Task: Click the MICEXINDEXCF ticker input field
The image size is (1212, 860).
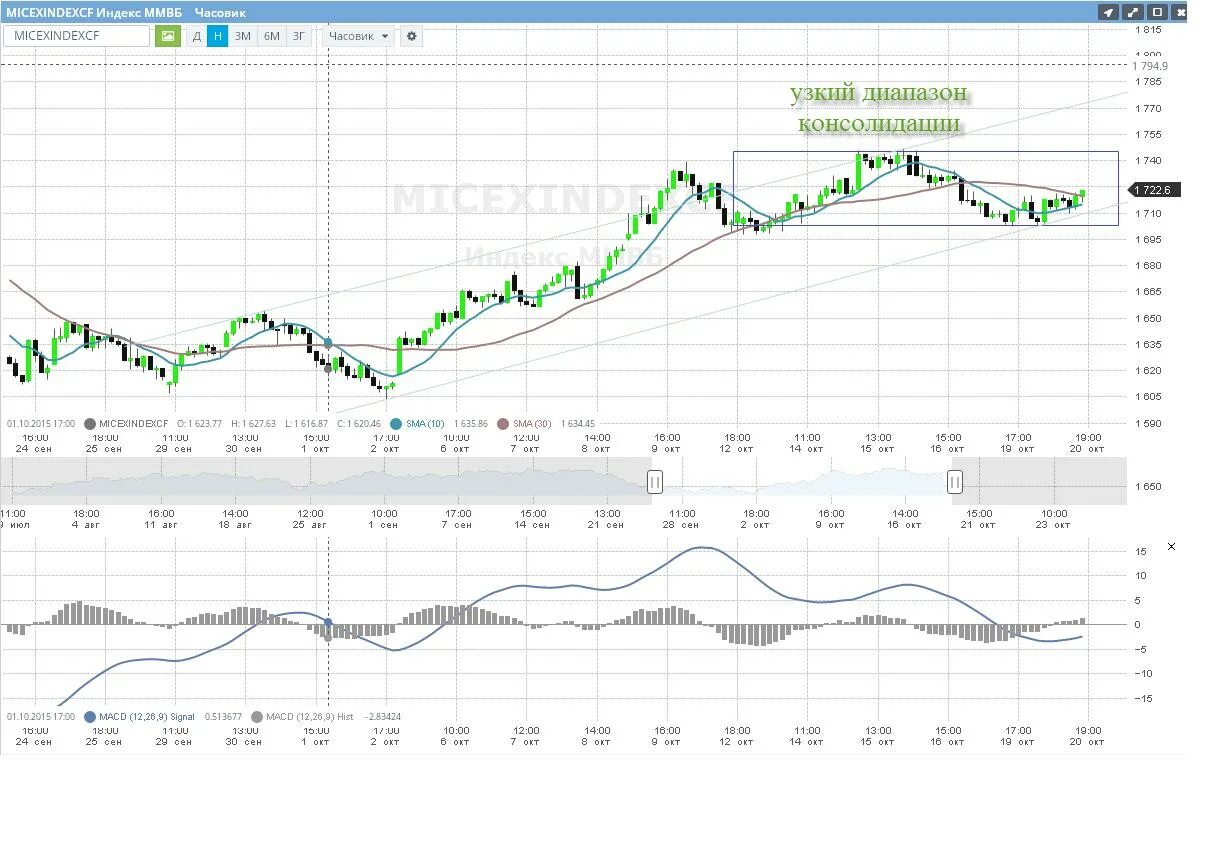Action: pos(77,36)
